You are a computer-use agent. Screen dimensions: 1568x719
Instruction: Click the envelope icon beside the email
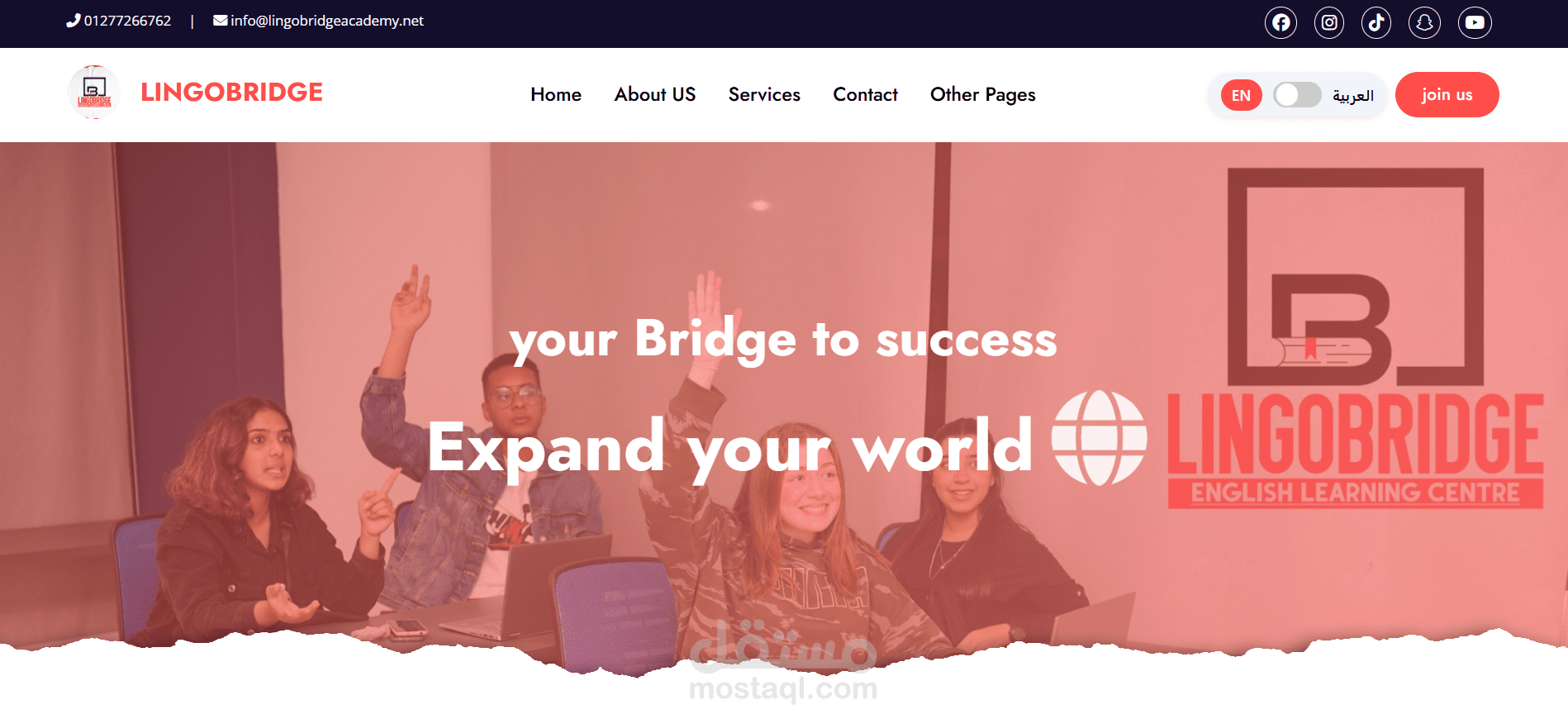pyautogui.click(x=220, y=21)
